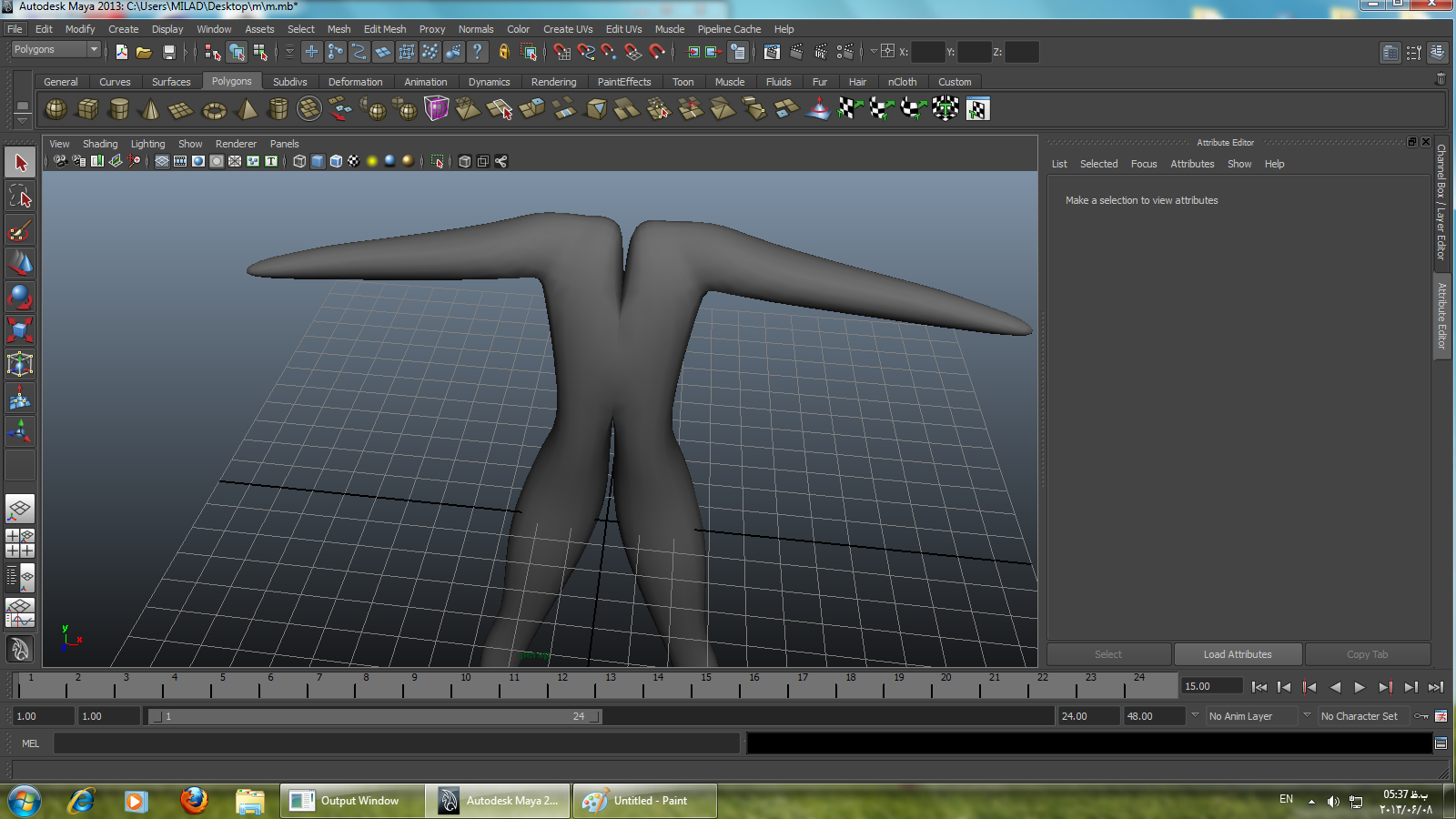Activate the Soft Modification tool
The width and height of the screenshot is (1456, 819).
20,398
